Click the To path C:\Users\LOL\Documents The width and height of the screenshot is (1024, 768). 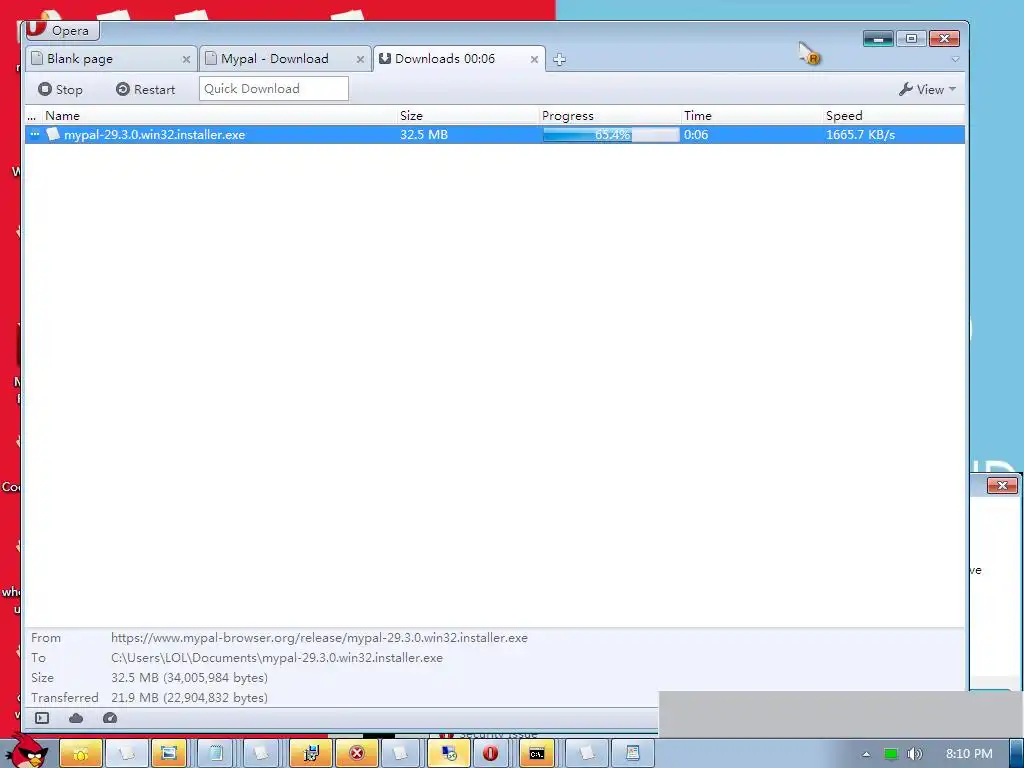[277, 658]
